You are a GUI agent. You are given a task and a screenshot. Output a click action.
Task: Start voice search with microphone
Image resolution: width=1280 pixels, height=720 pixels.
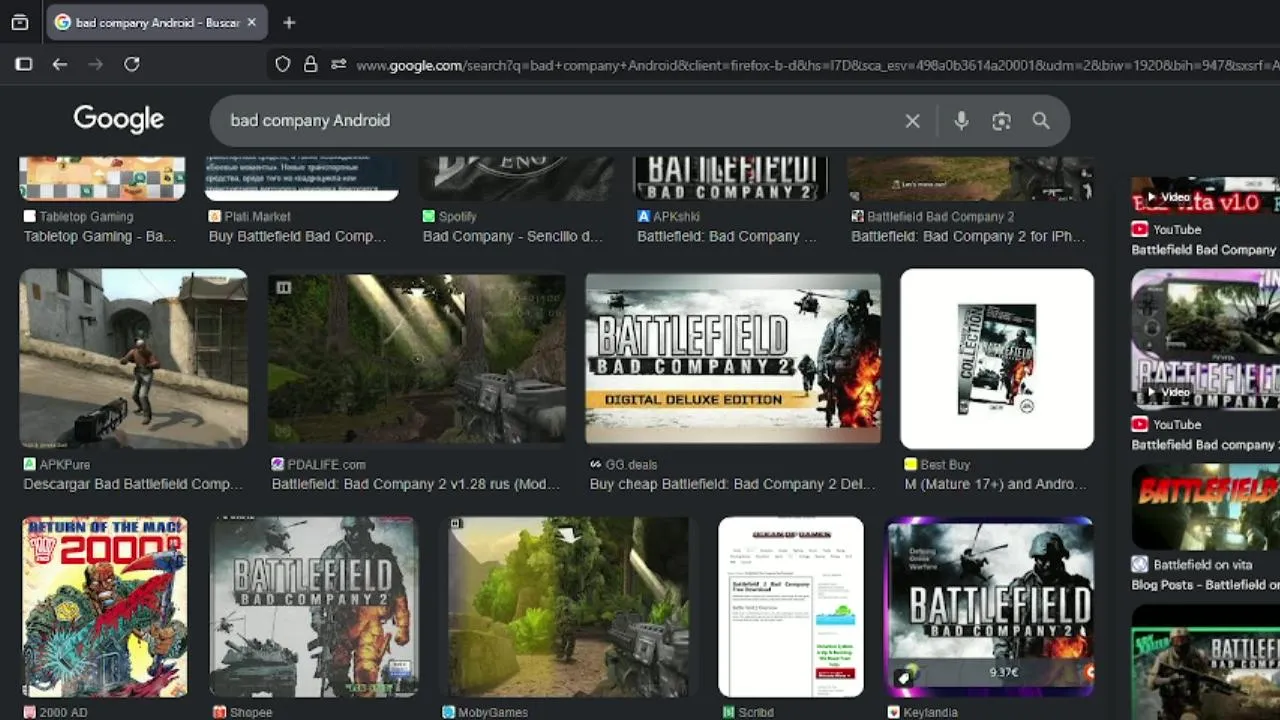tap(961, 121)
